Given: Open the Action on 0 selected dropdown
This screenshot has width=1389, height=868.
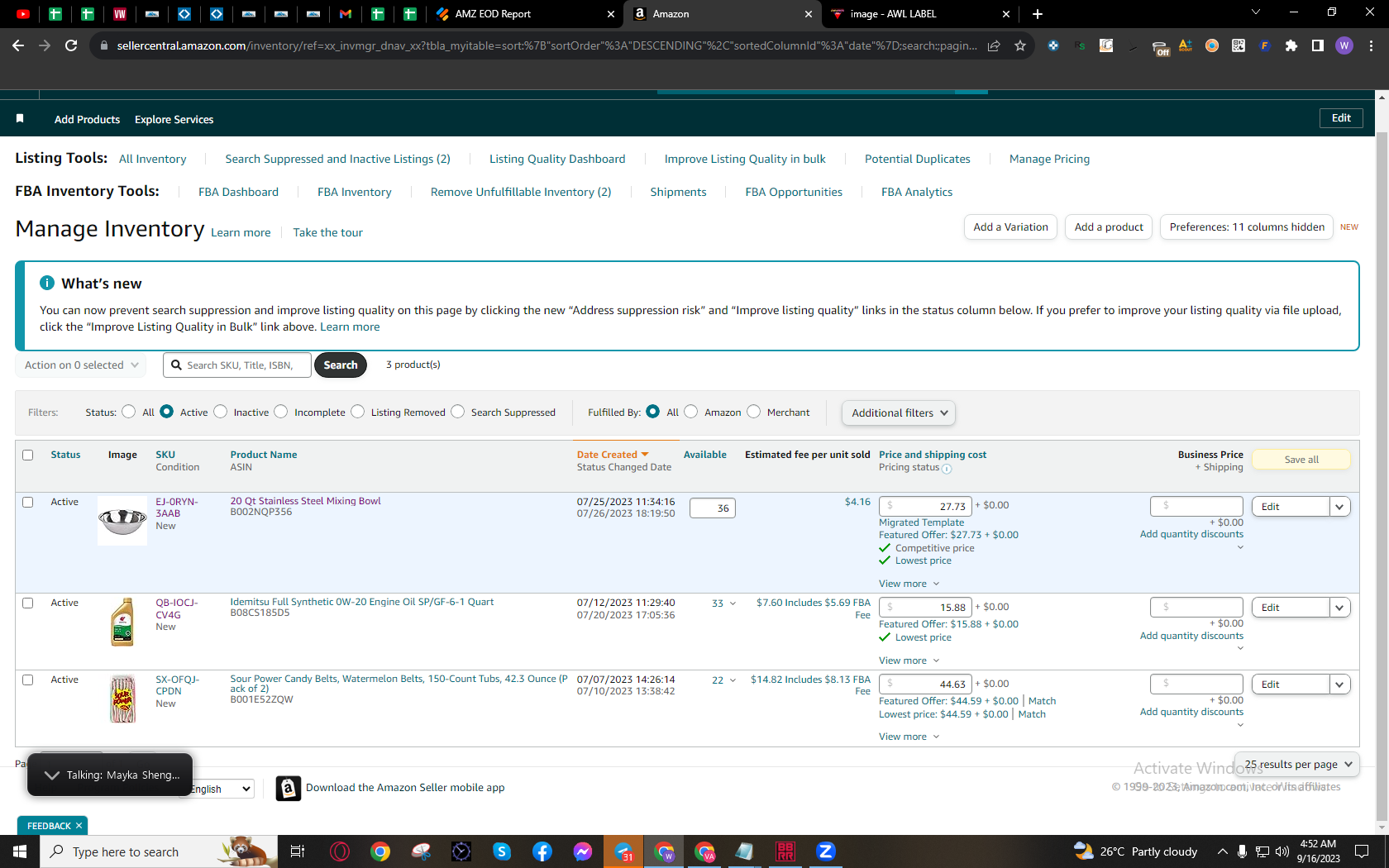Looking at the screenshot, I should pyautogui.click(x=81, y=365).
